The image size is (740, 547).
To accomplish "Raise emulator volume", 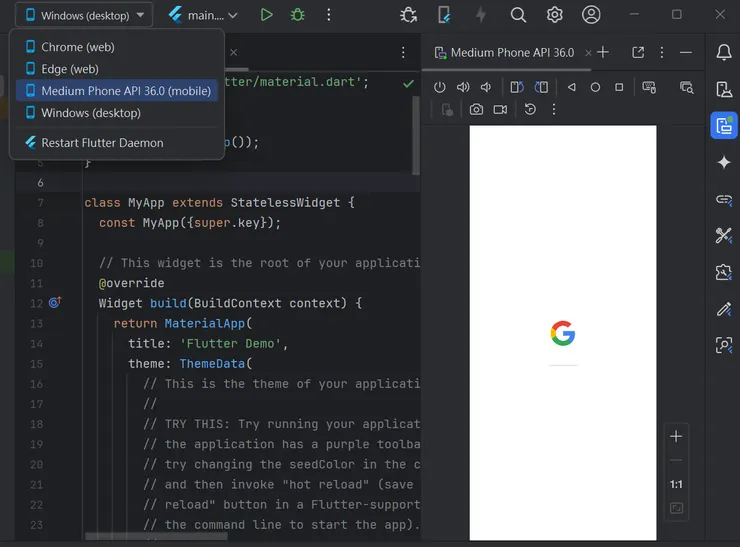I will coord(463,87).
